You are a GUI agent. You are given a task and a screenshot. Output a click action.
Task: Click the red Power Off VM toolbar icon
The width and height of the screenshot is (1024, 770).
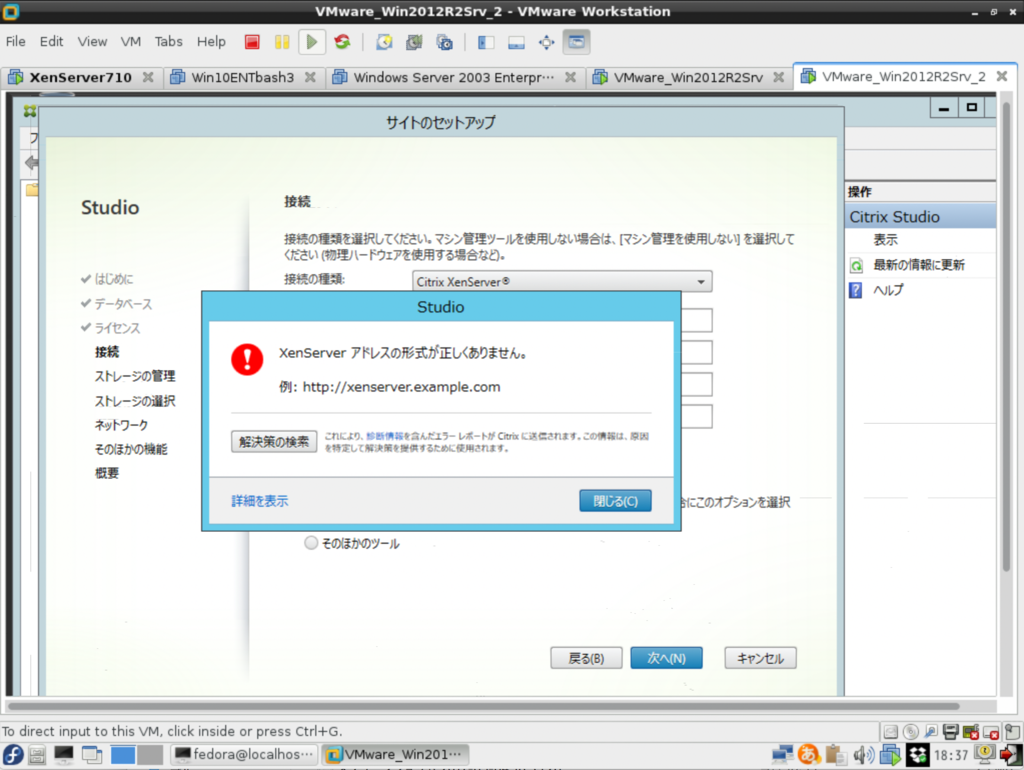pyautogui.click(x=252, y=42)
